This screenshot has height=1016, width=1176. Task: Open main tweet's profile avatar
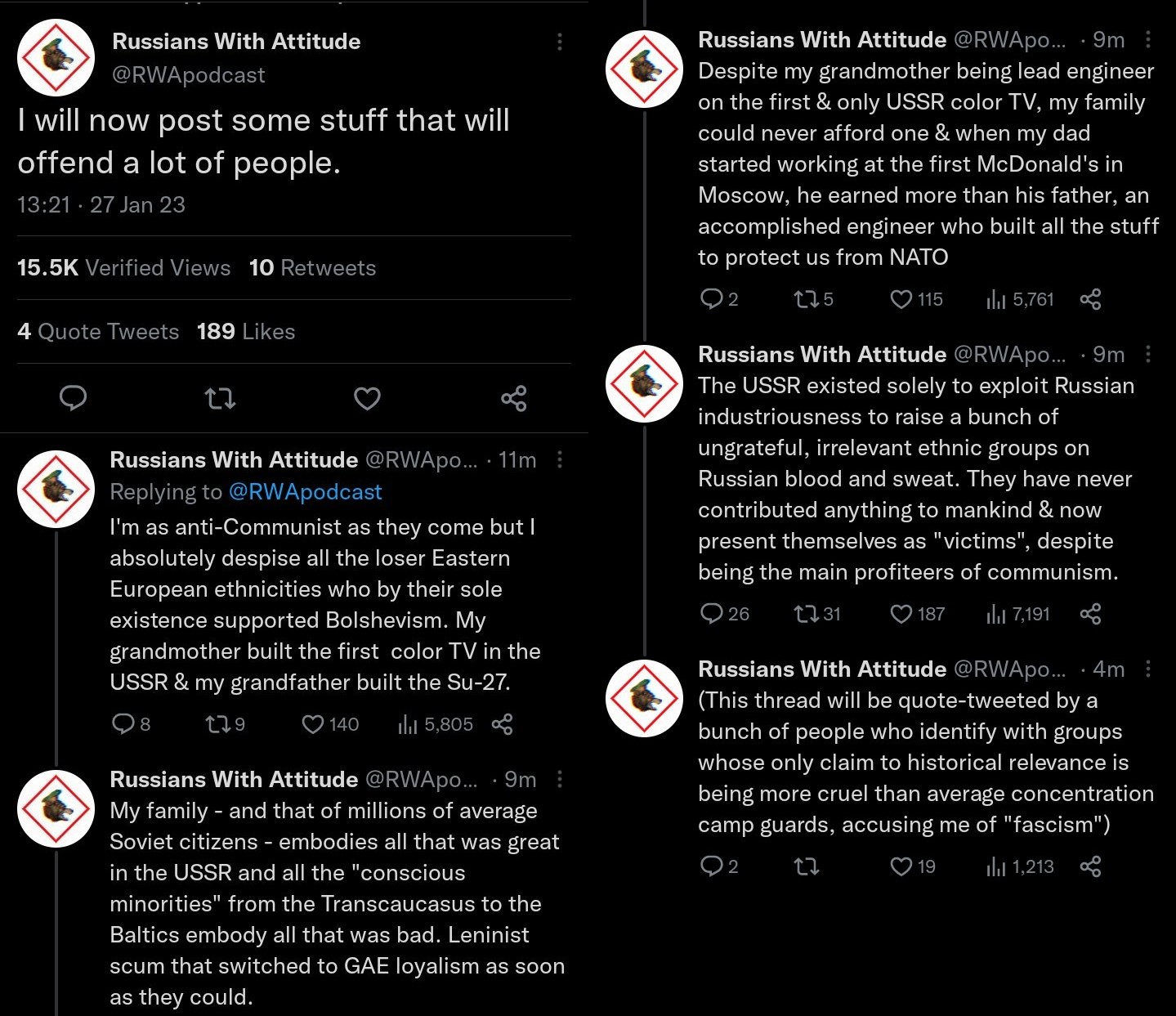[x=56, y=58]
